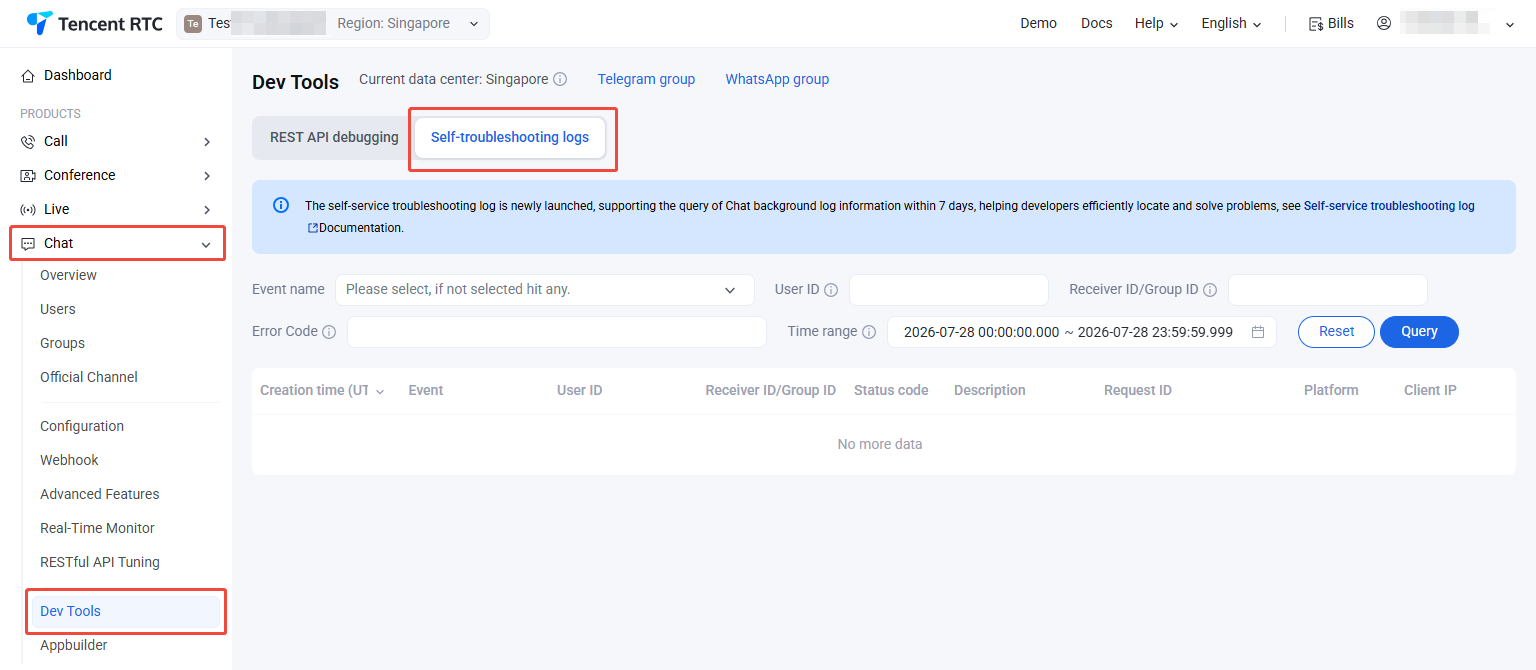Focus the Error Code input field
This screenshot has width=1536, height=670.
click(x=557, y=332)
